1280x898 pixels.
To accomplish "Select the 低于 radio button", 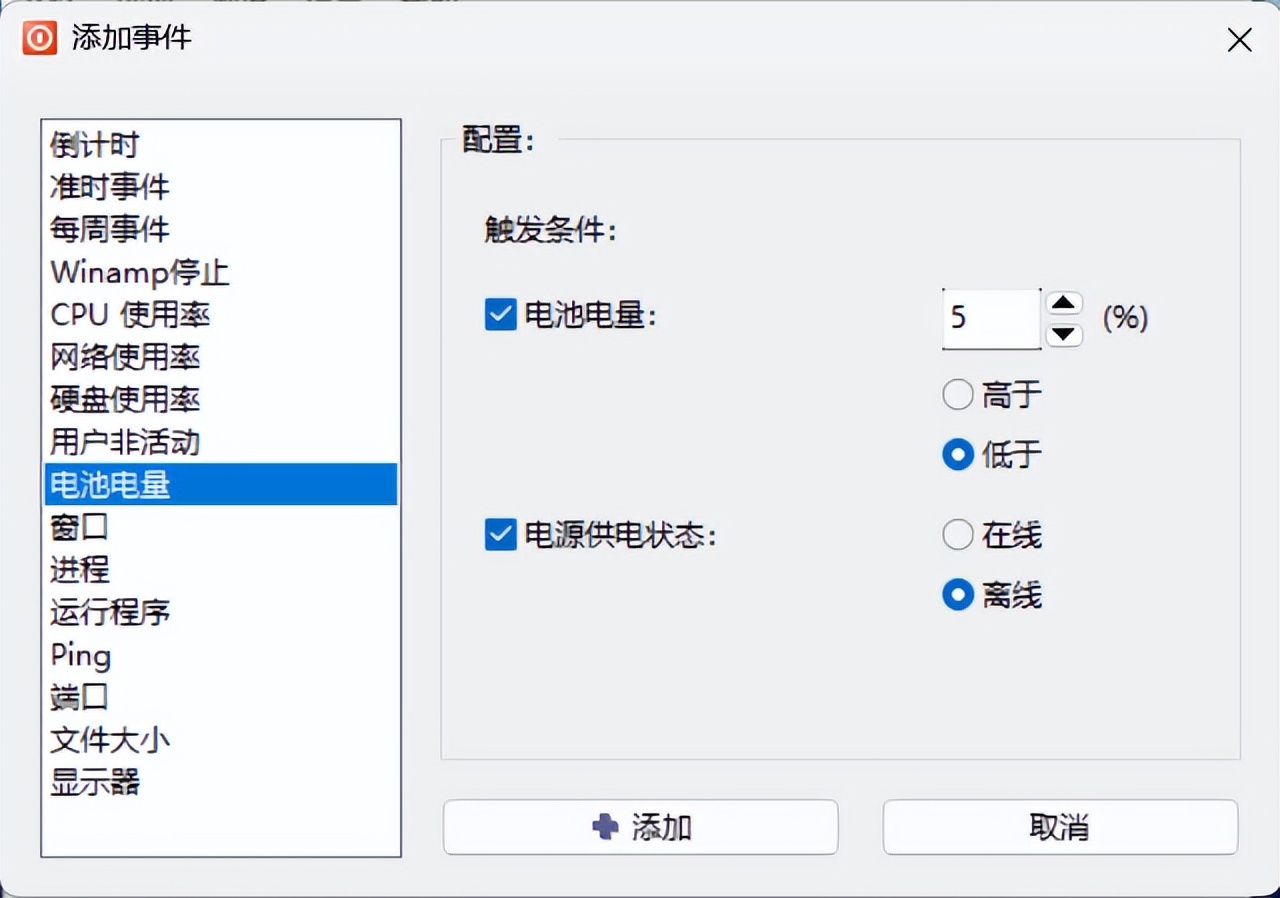I will click(958, 455).
